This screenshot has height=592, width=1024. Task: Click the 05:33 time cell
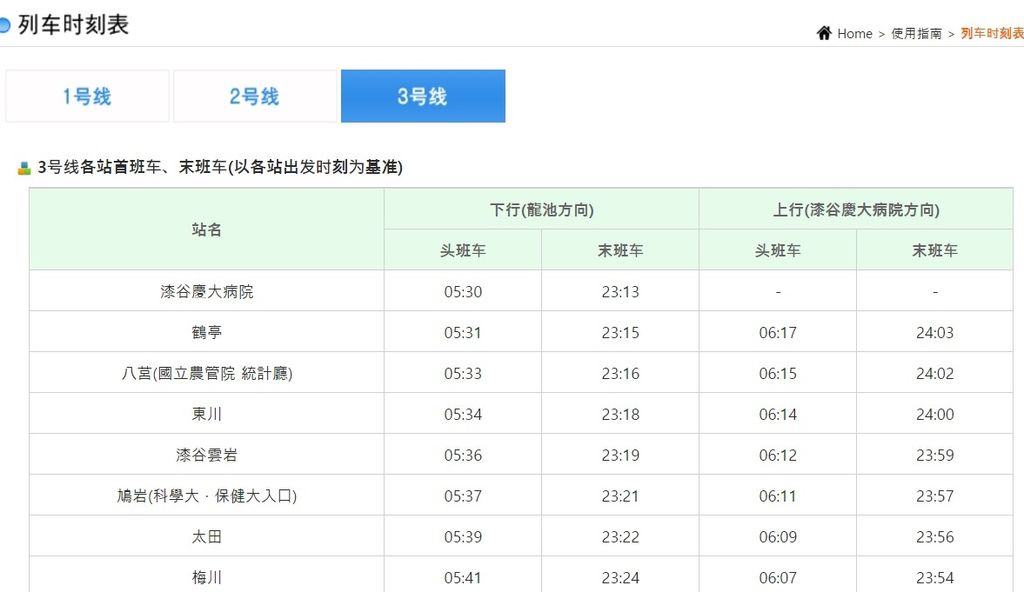pos(462,373)
